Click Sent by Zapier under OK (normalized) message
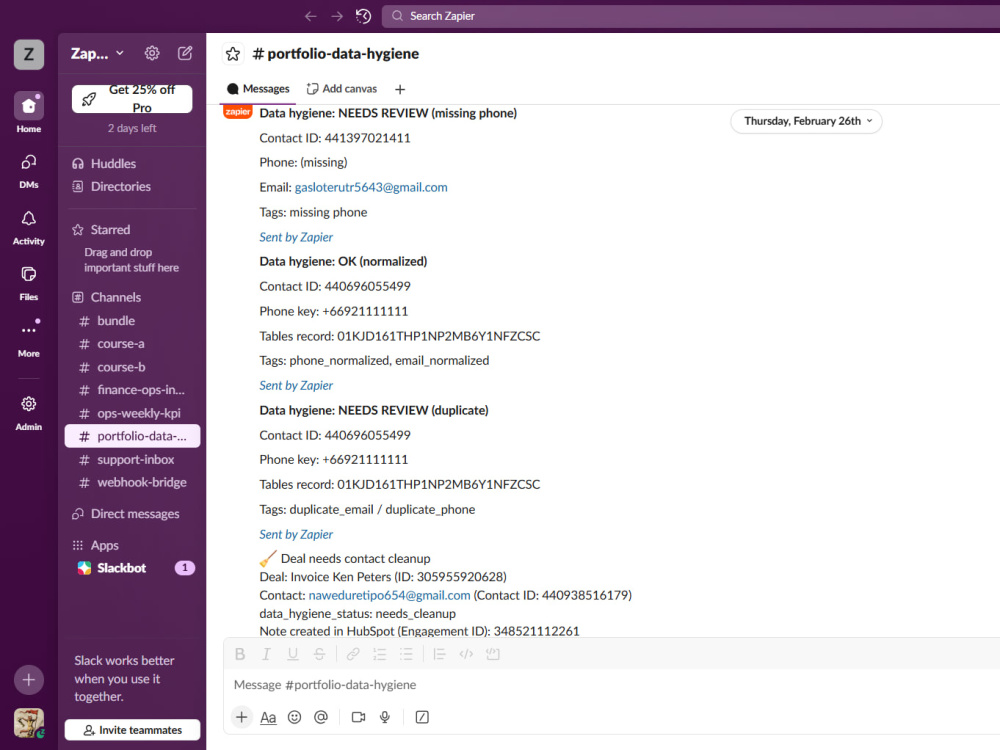The height and width of the screenshot is (750, 1000). pos(296,386)
